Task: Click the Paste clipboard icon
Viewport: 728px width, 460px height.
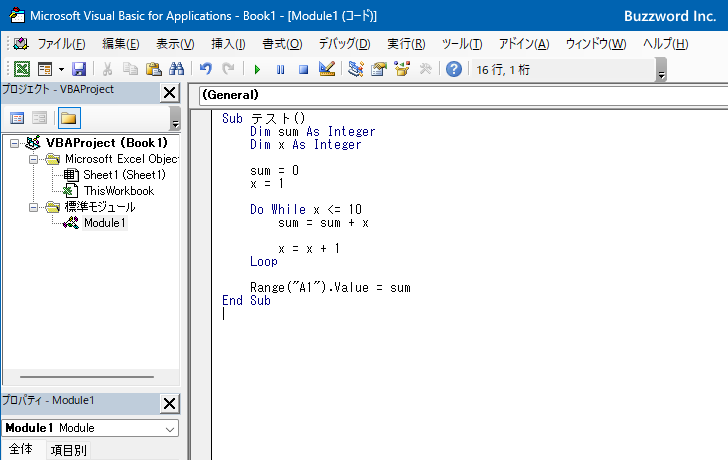Action: 154,69
